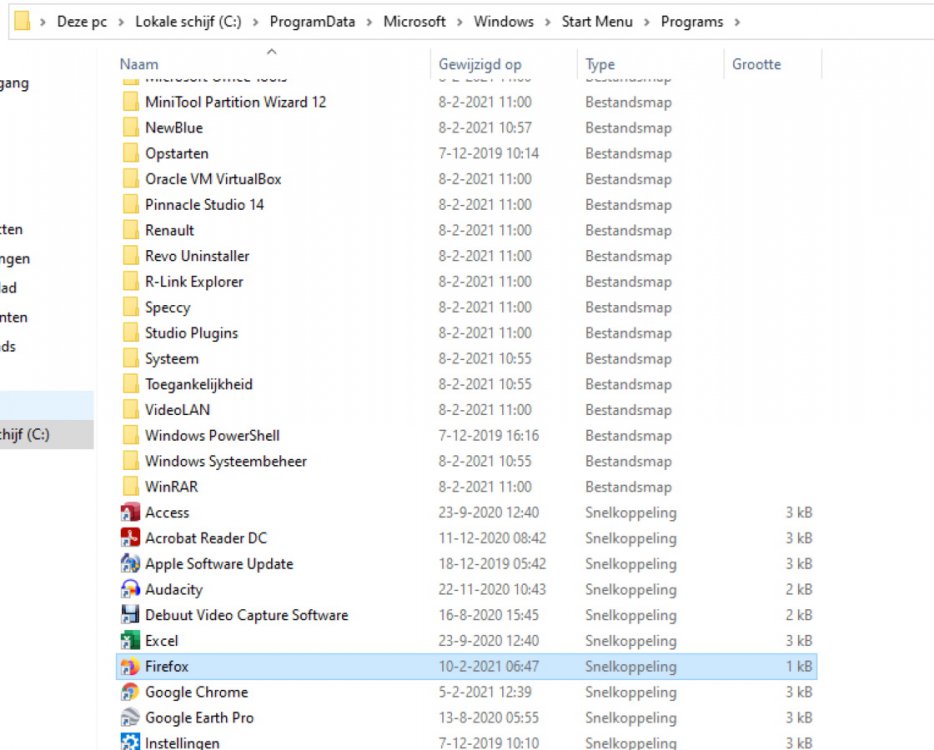Screen dimensions: 934x750
Task: Select the Windows Systeembeheer folder name
Action: tap(226, 461)
